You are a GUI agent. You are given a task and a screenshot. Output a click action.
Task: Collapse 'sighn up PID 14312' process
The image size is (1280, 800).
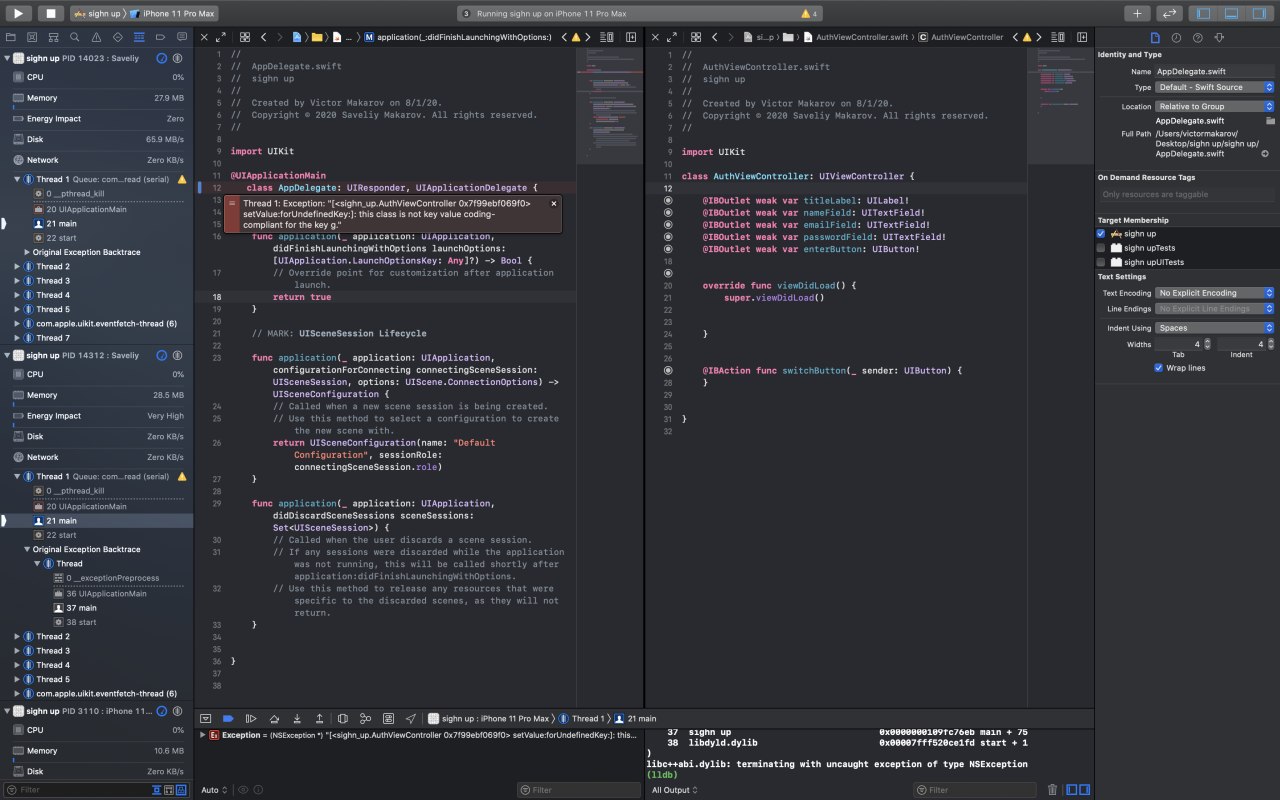pyautogui.click(x=7, y=355)
